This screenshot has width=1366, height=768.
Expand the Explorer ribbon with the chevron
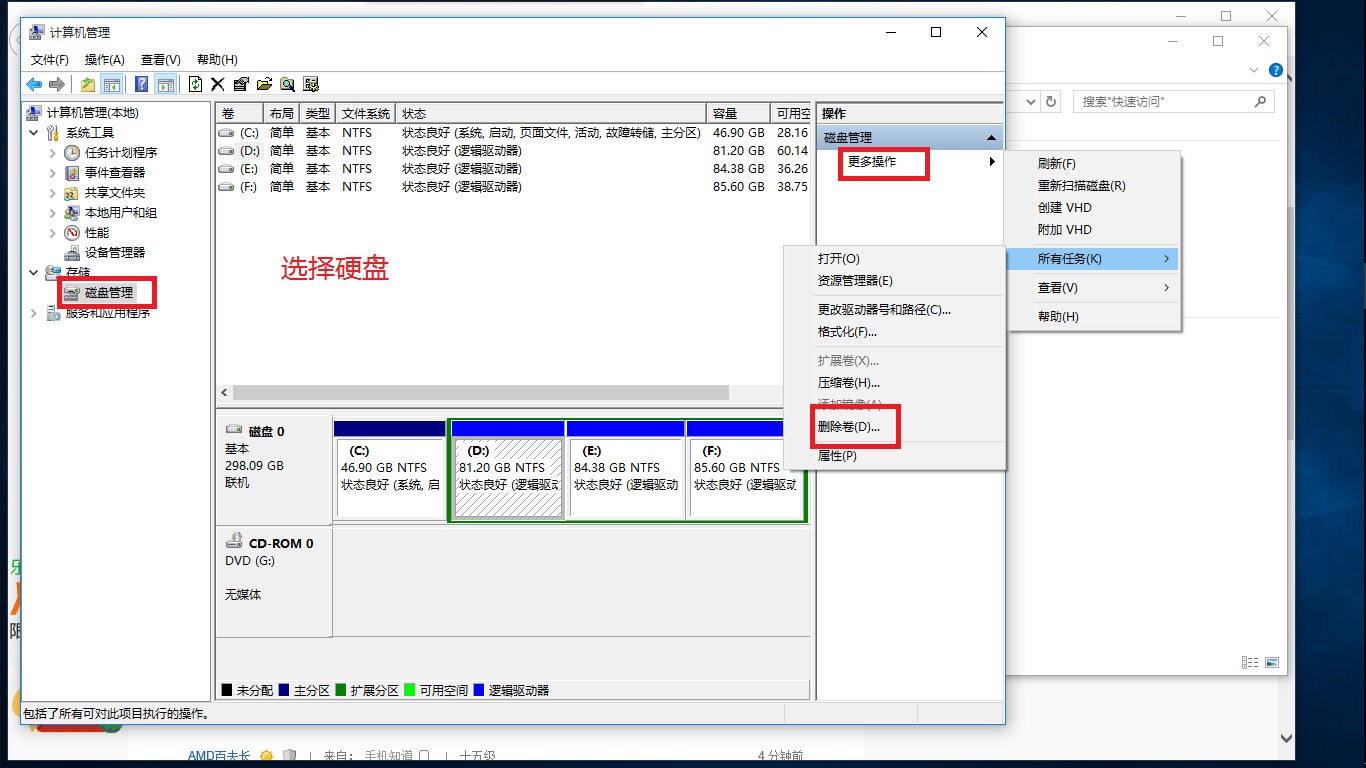click(x=1255, y=71)
